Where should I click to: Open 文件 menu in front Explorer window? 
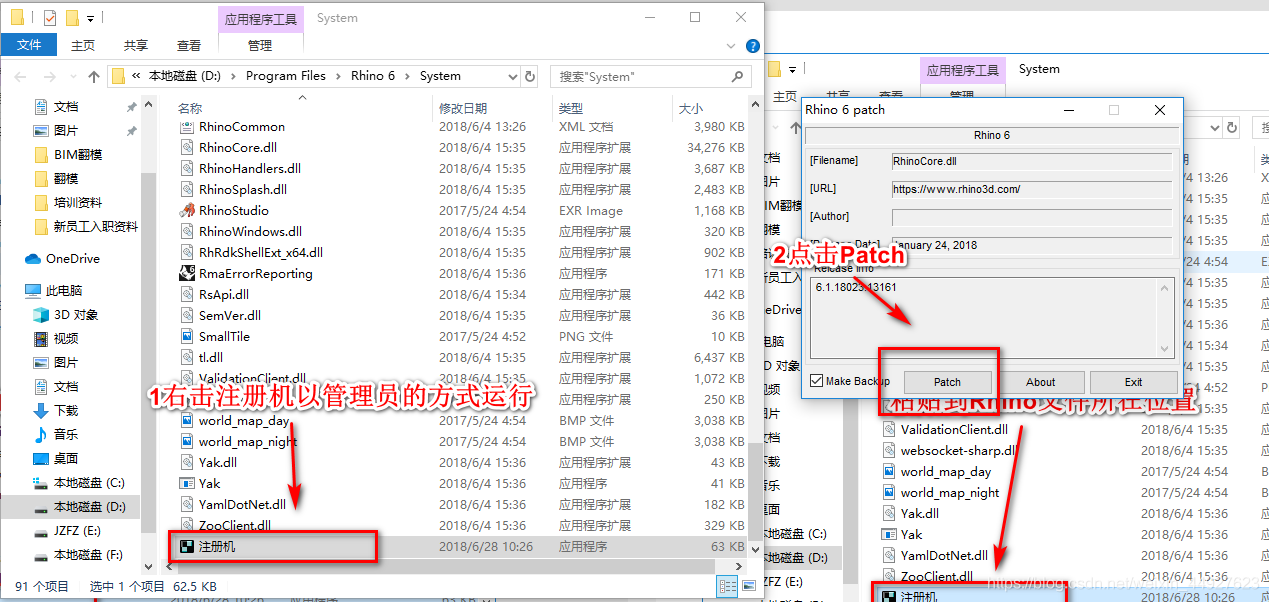coord(29,45)
